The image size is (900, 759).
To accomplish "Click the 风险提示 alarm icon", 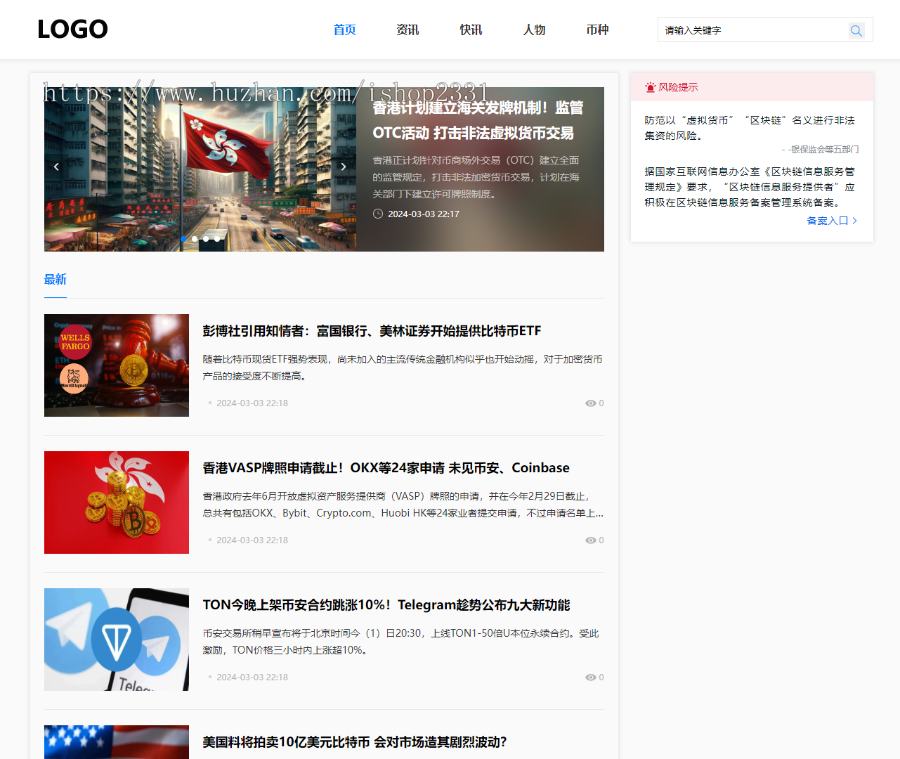I will 650,87.
